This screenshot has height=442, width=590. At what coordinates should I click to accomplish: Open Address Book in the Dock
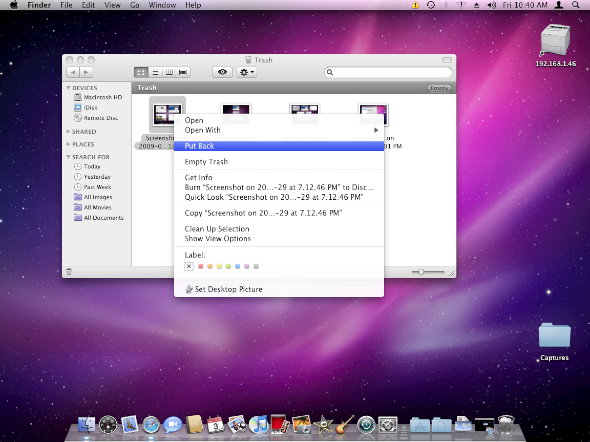point(194,425)
